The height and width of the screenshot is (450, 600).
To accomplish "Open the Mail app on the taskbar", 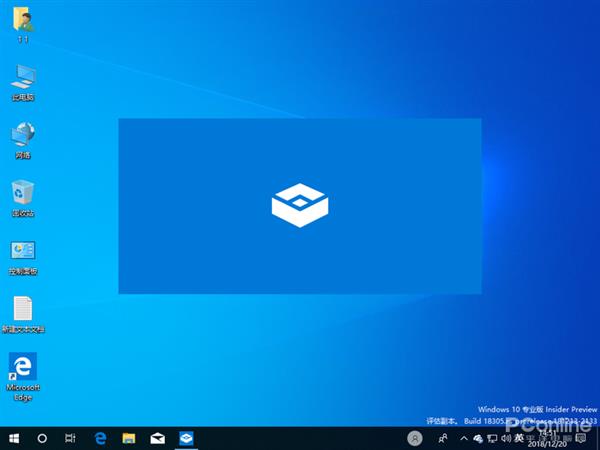I will [x=158, y=439].
